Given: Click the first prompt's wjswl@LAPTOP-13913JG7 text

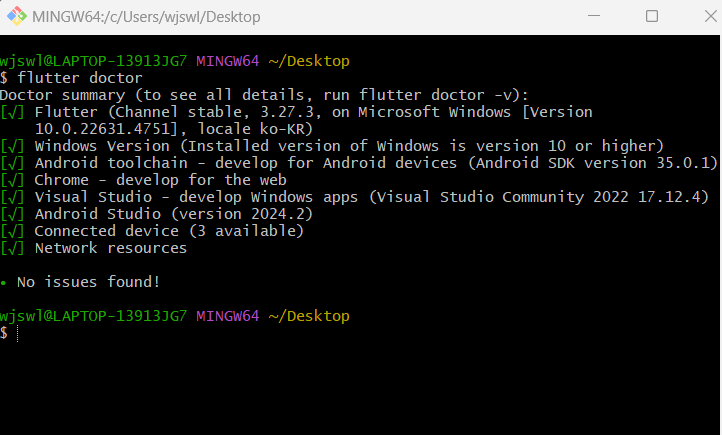Looking at the screenshot, I should 93,61.
